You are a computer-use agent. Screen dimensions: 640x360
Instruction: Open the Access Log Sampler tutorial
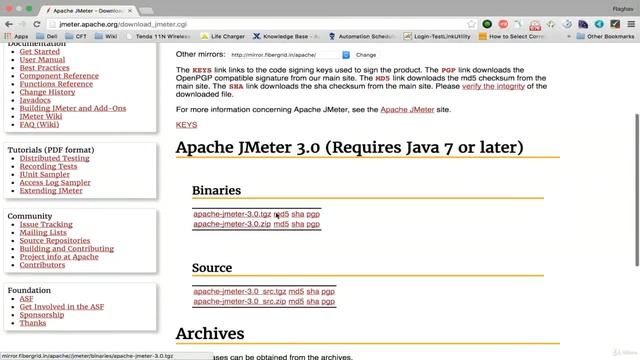(55, 182)
